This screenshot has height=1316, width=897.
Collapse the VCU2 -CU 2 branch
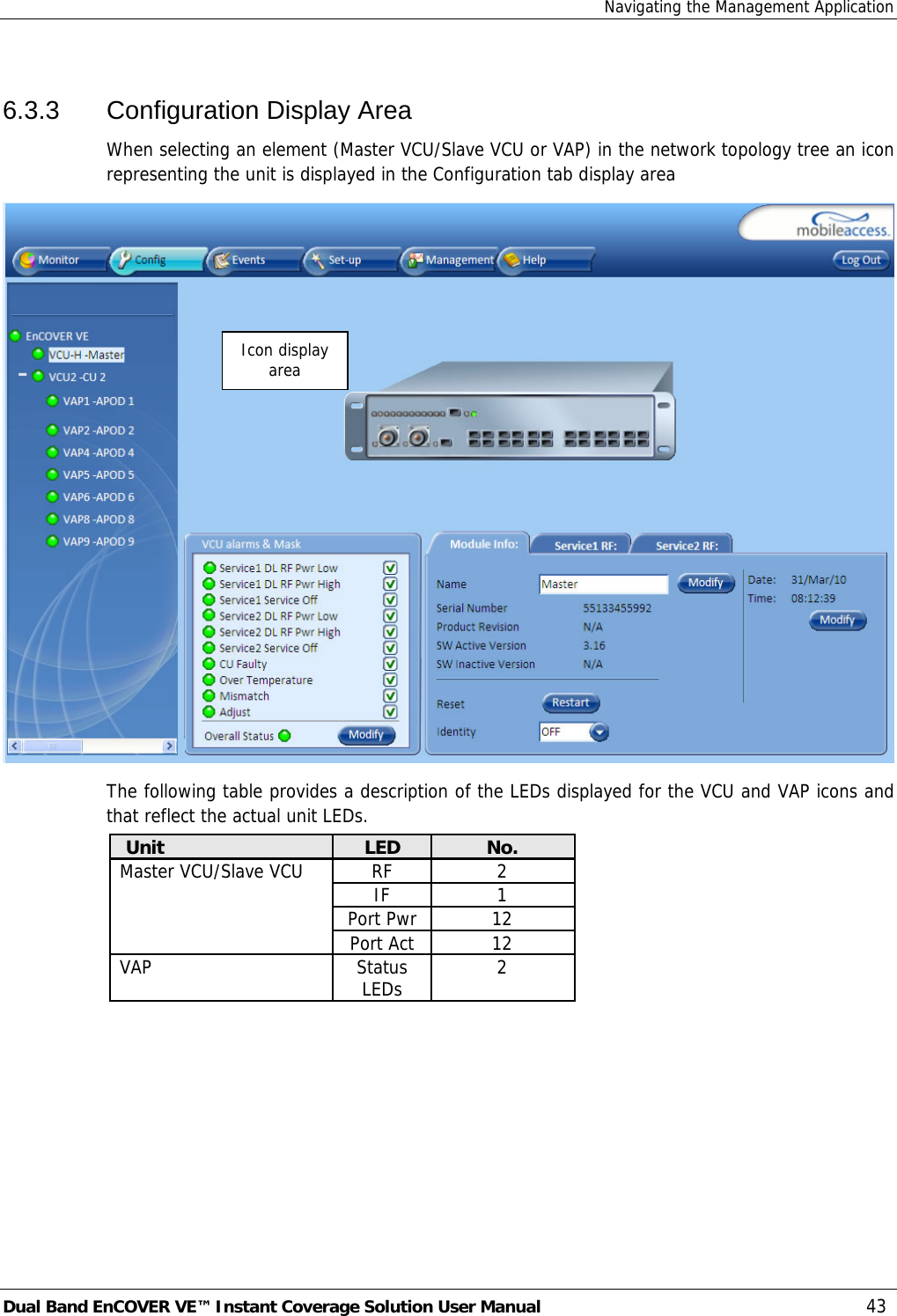[23, 376]
